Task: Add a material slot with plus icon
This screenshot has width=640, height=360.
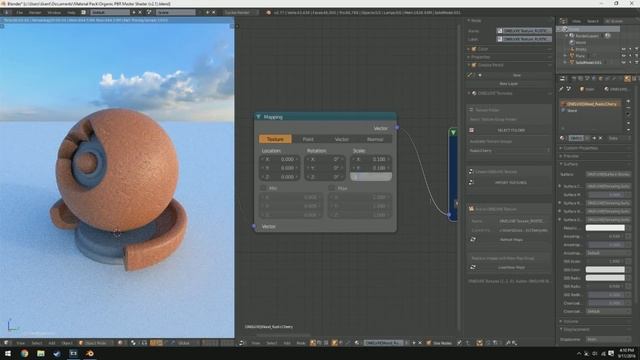Action: [628, 102]
